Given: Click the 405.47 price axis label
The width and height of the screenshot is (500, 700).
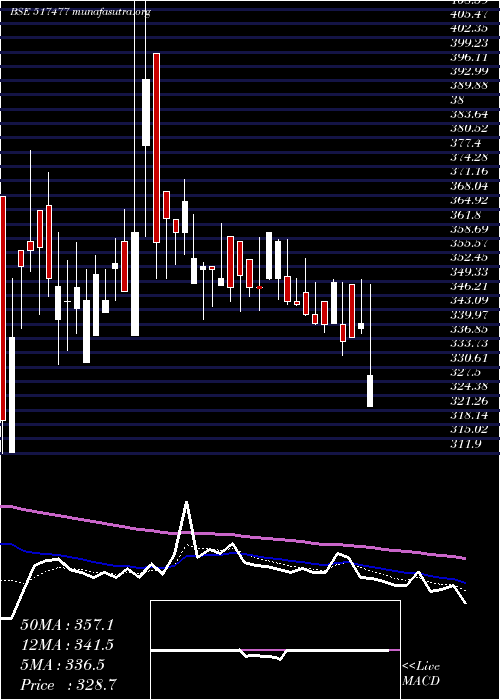Looking at the screenshot, I should coord(469,15).
